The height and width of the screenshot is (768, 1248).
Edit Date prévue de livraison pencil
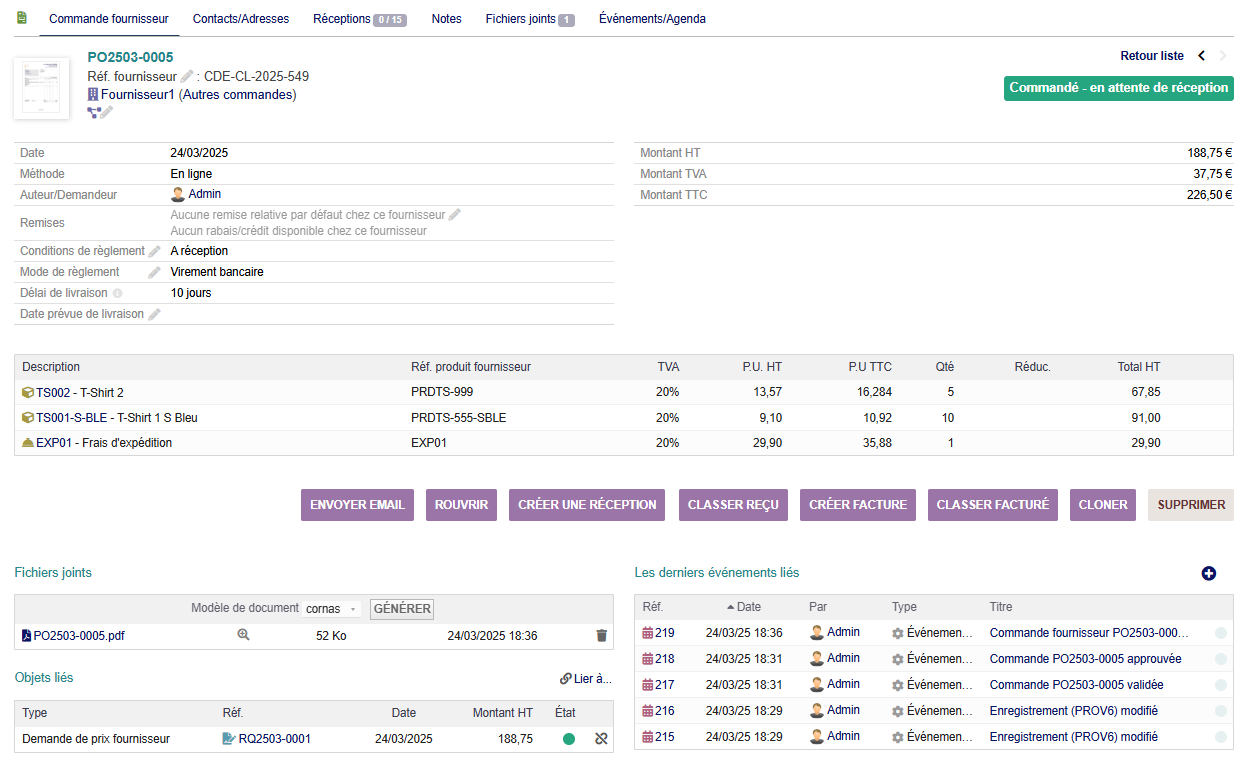click(x=154, y=315)
